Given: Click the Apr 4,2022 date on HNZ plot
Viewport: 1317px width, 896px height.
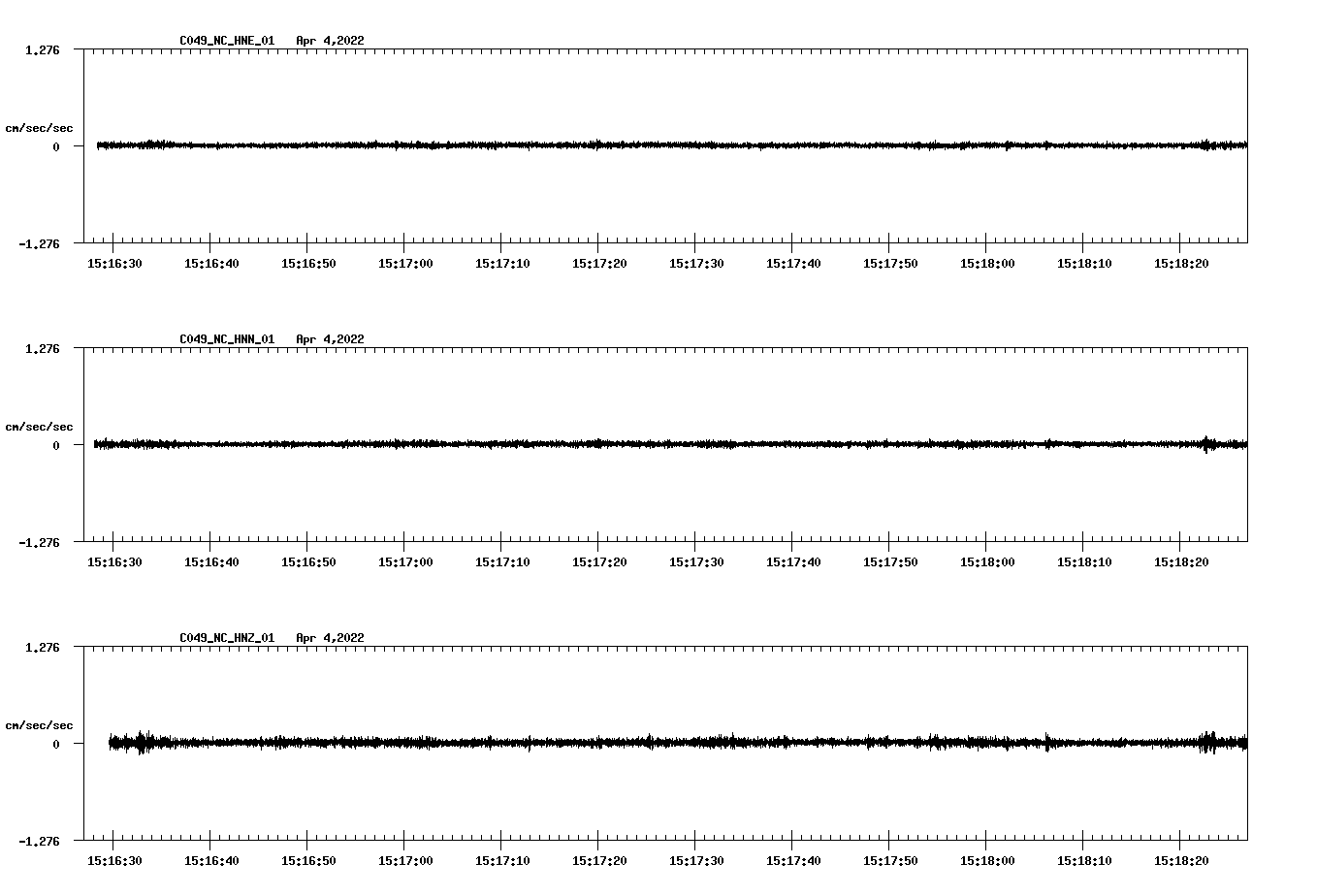Looking at the screenshot, I should [330, 638].
